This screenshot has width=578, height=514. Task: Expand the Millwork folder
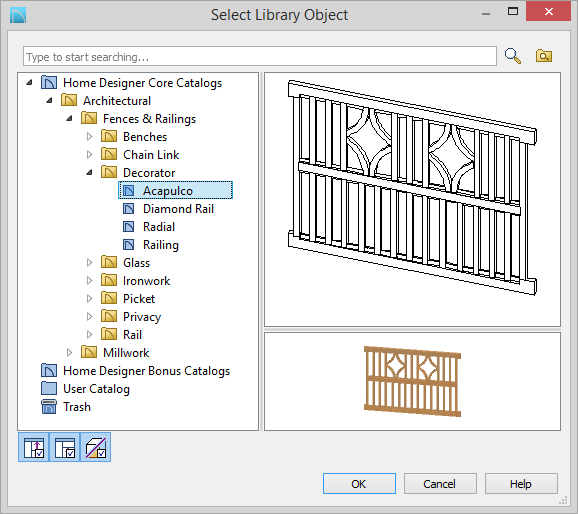pyautogui.click(x=69, y=352)
